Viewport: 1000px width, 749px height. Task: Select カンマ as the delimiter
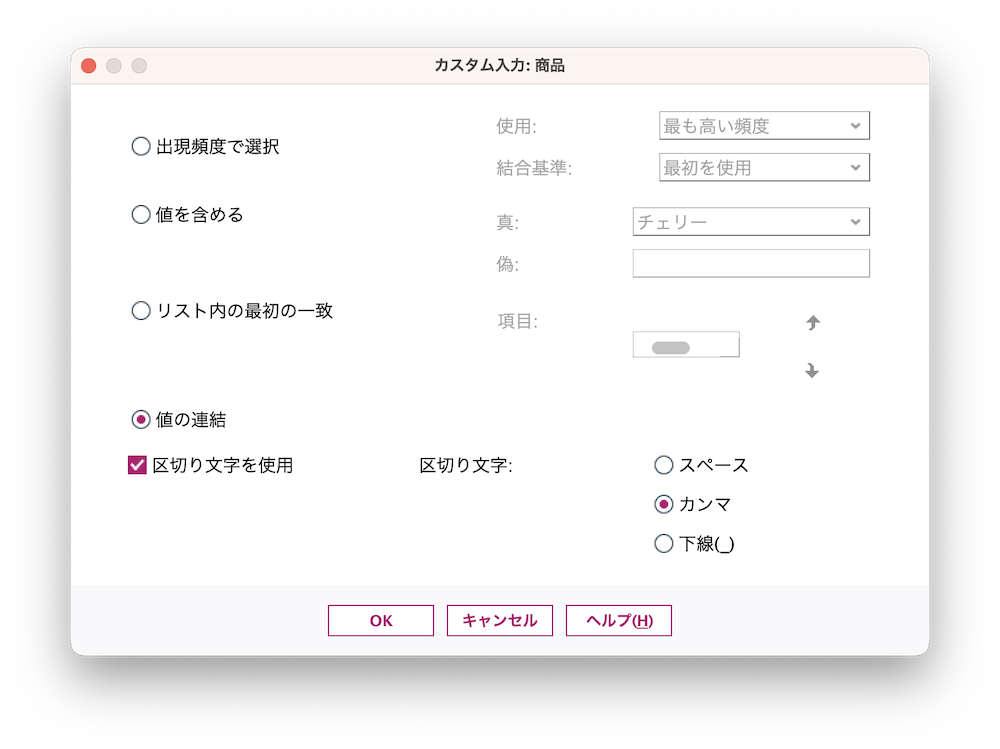663,504
